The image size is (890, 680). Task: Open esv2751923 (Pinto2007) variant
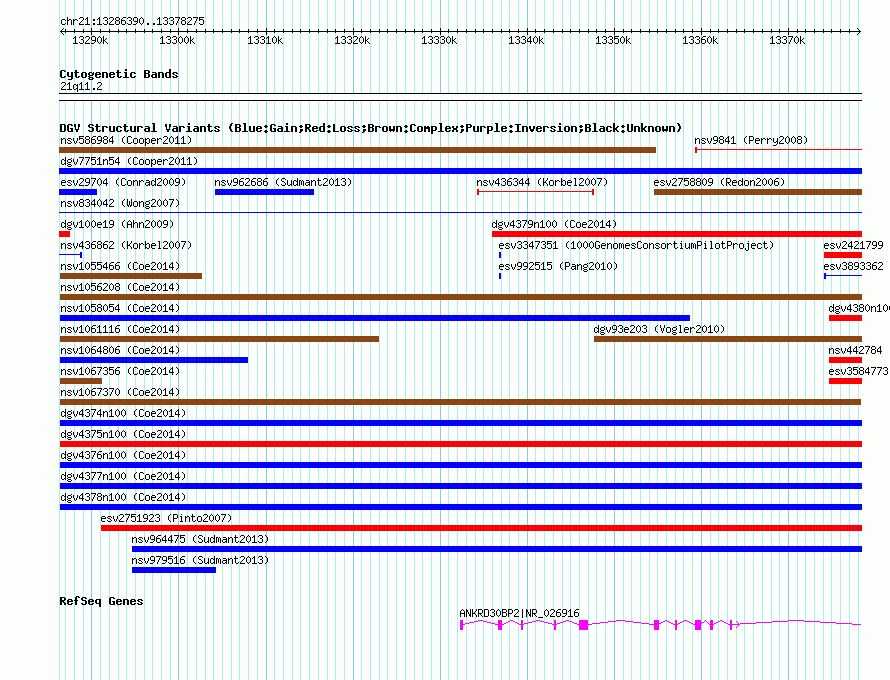tap(166, 518)
